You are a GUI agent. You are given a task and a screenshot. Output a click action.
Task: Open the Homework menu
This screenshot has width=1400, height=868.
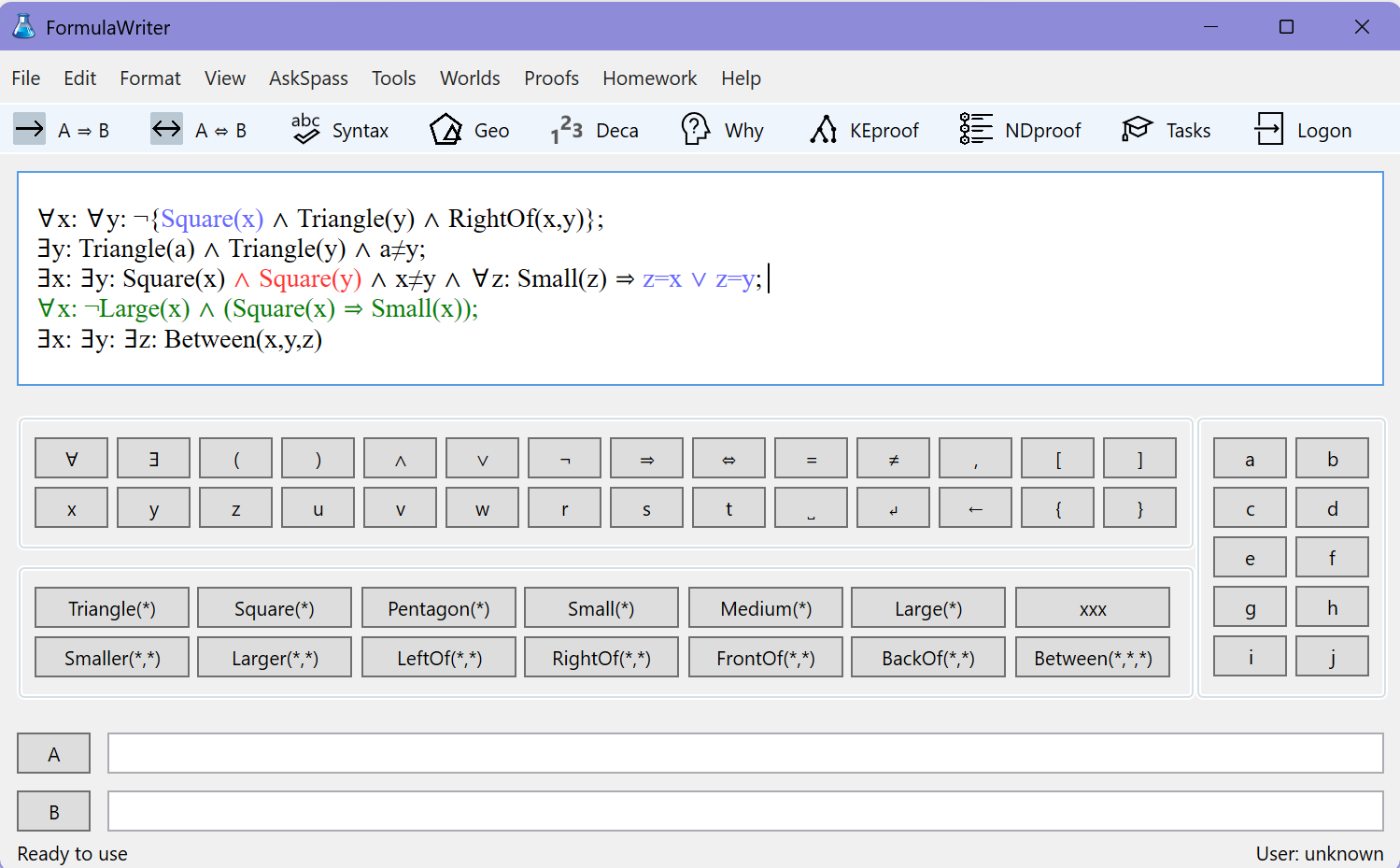[649, 78]
